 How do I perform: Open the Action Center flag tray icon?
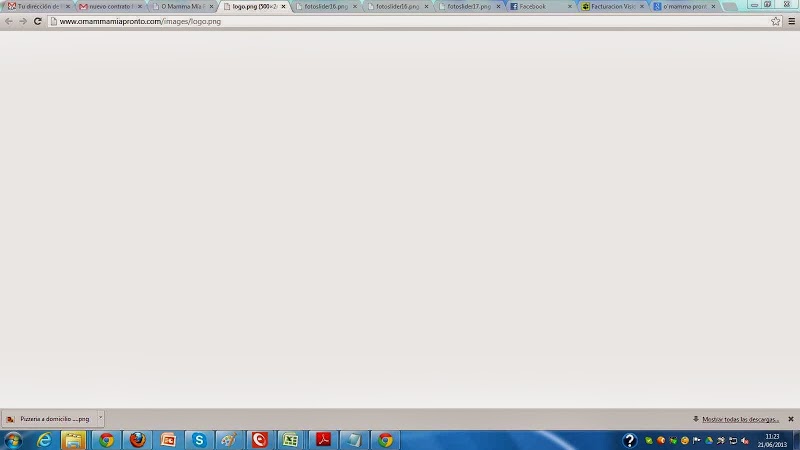coord(696,440)
